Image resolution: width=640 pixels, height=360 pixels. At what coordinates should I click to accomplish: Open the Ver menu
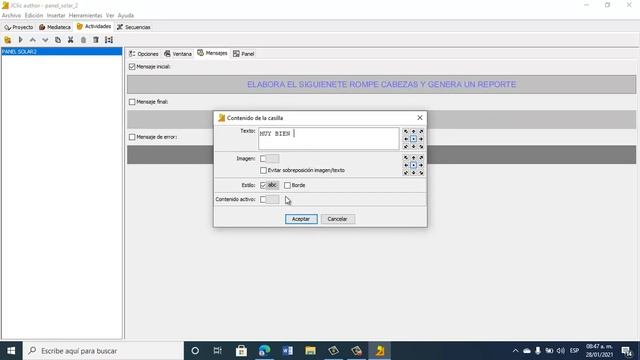point(110,16)
